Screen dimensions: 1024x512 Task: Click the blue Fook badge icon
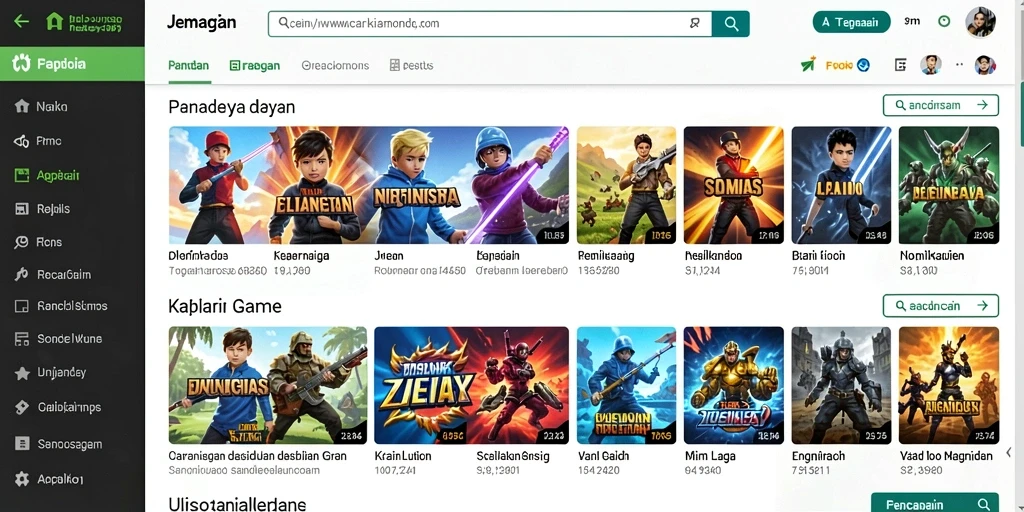click(x=863, y=65)
